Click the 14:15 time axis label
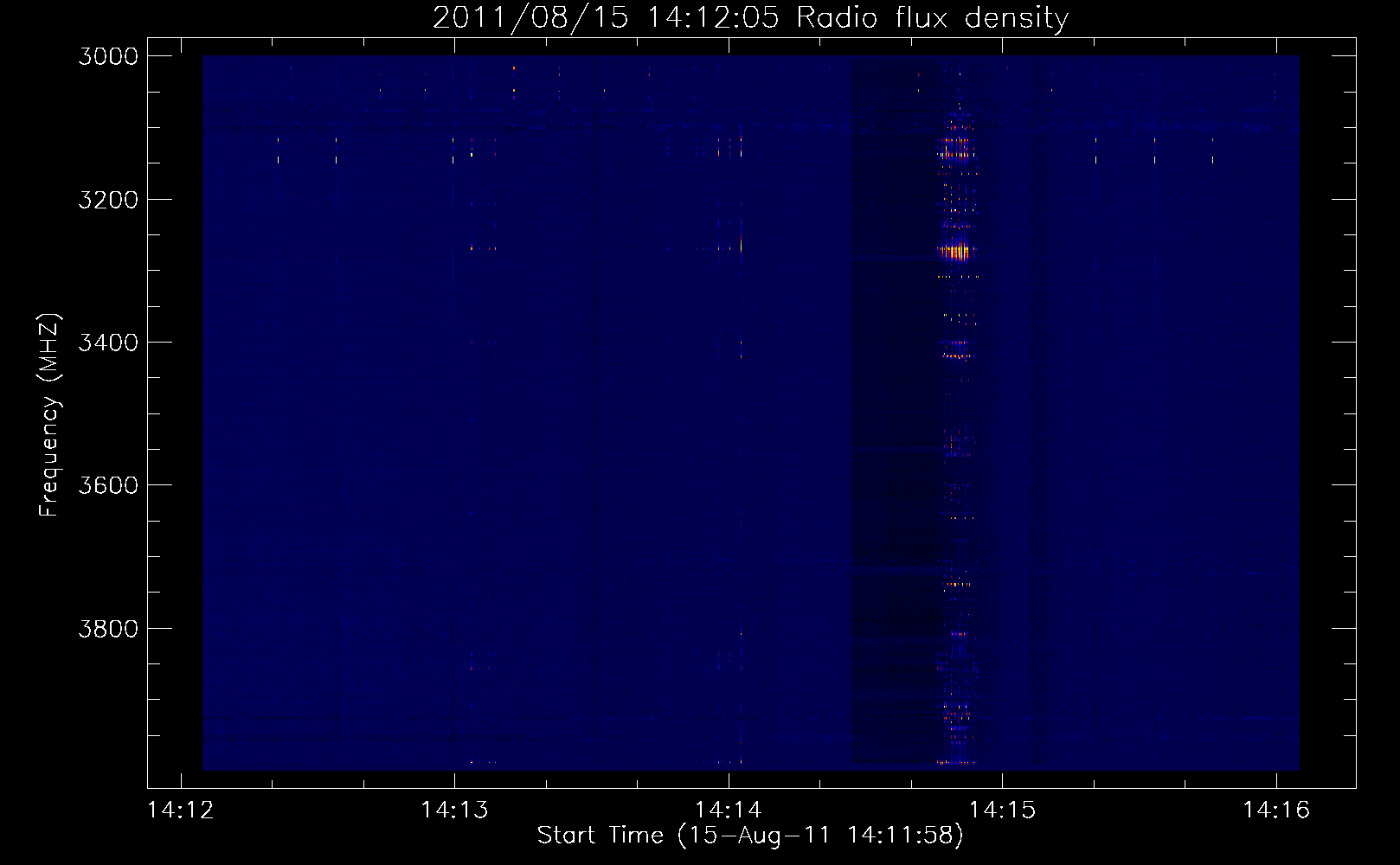 [1002, 810]
